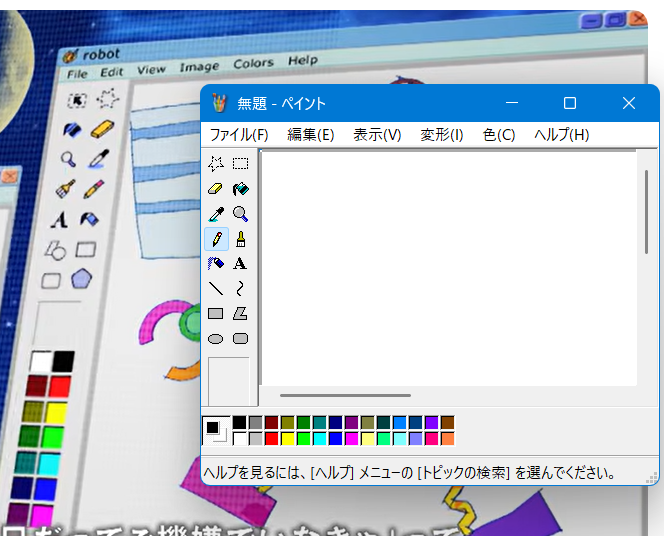Pick the orange swatch in ペイント bottom row
The height and width of the screenshot is (536, 664).
pyautogui.click(x=448, y=439)
